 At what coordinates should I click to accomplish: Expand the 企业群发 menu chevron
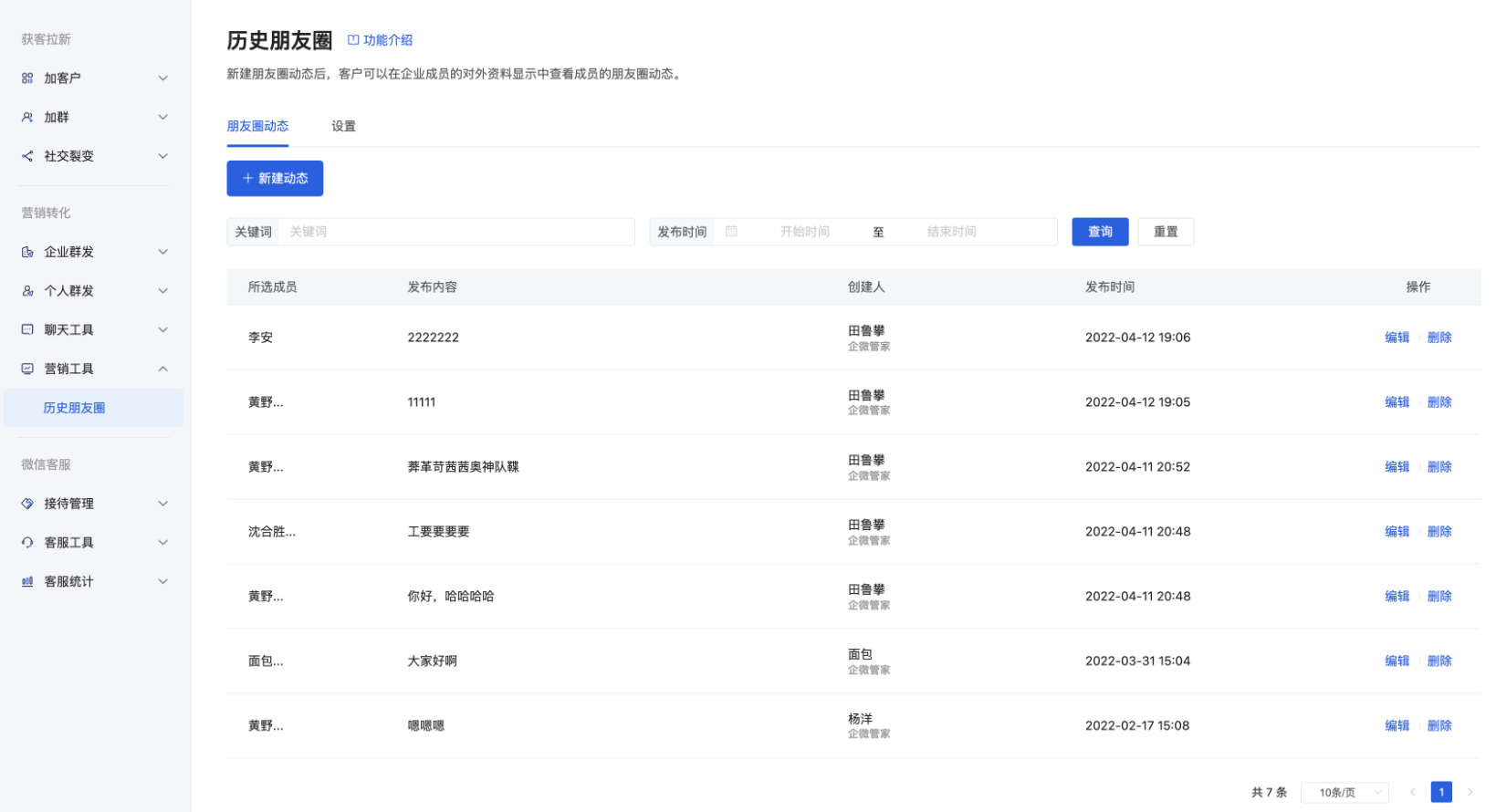163,252
